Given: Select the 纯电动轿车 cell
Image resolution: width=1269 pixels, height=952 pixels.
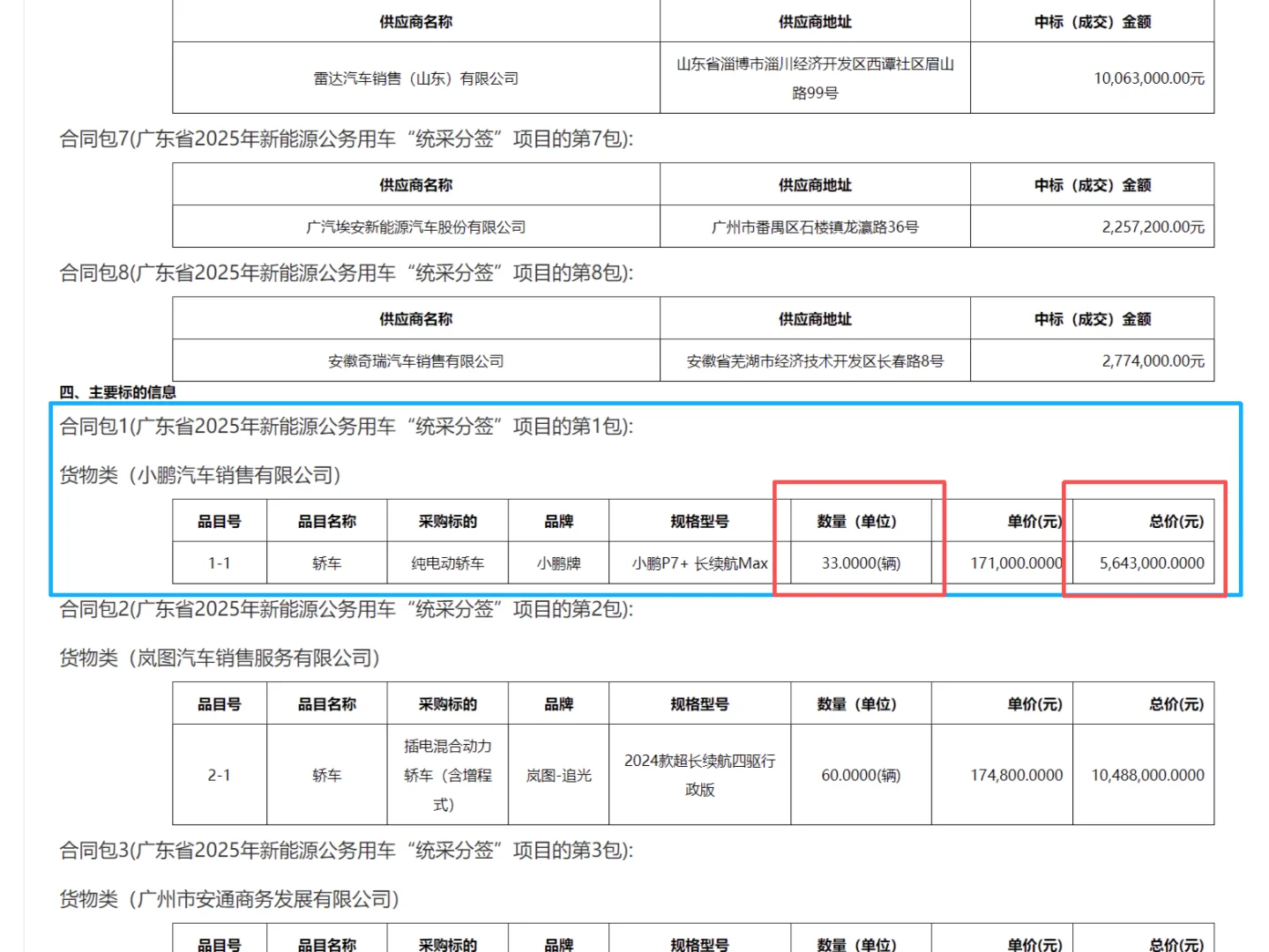Looking at the screenshot, I should (448, 563).
